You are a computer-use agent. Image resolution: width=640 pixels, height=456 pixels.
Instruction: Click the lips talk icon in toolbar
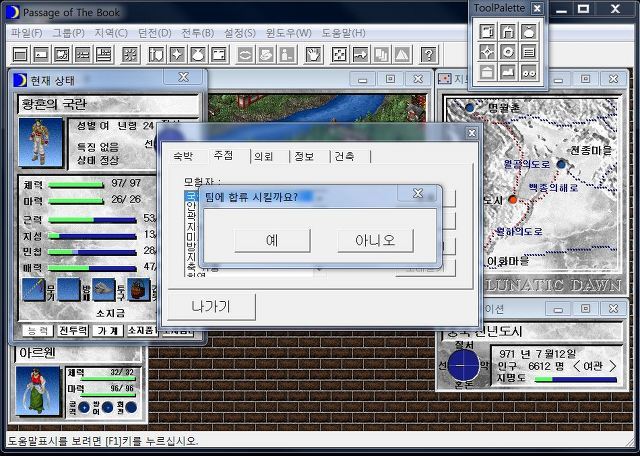(x=245, y=54)
